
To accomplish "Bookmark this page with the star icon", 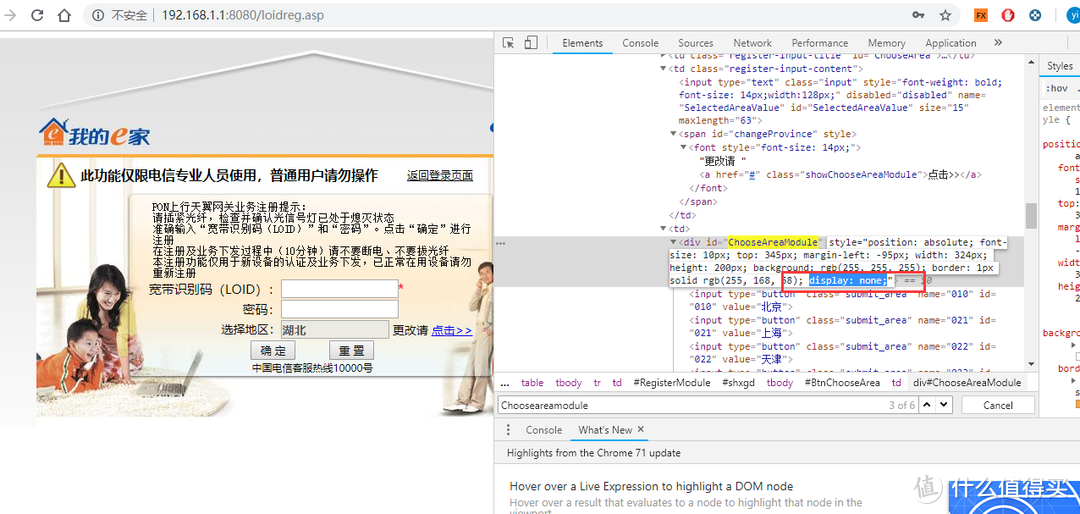I will coord(945,15).
